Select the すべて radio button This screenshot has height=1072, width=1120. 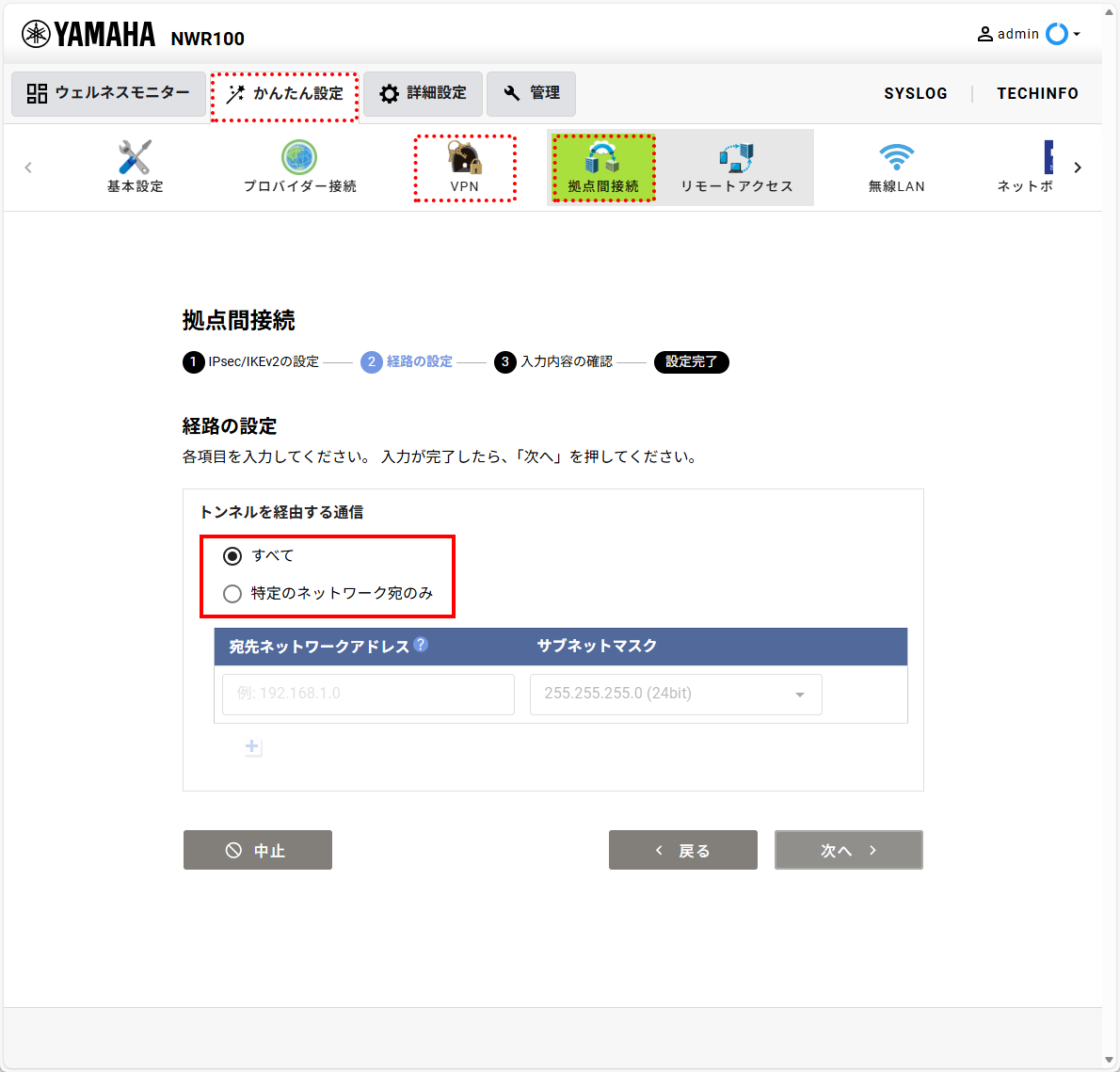[x=232, y=555]
